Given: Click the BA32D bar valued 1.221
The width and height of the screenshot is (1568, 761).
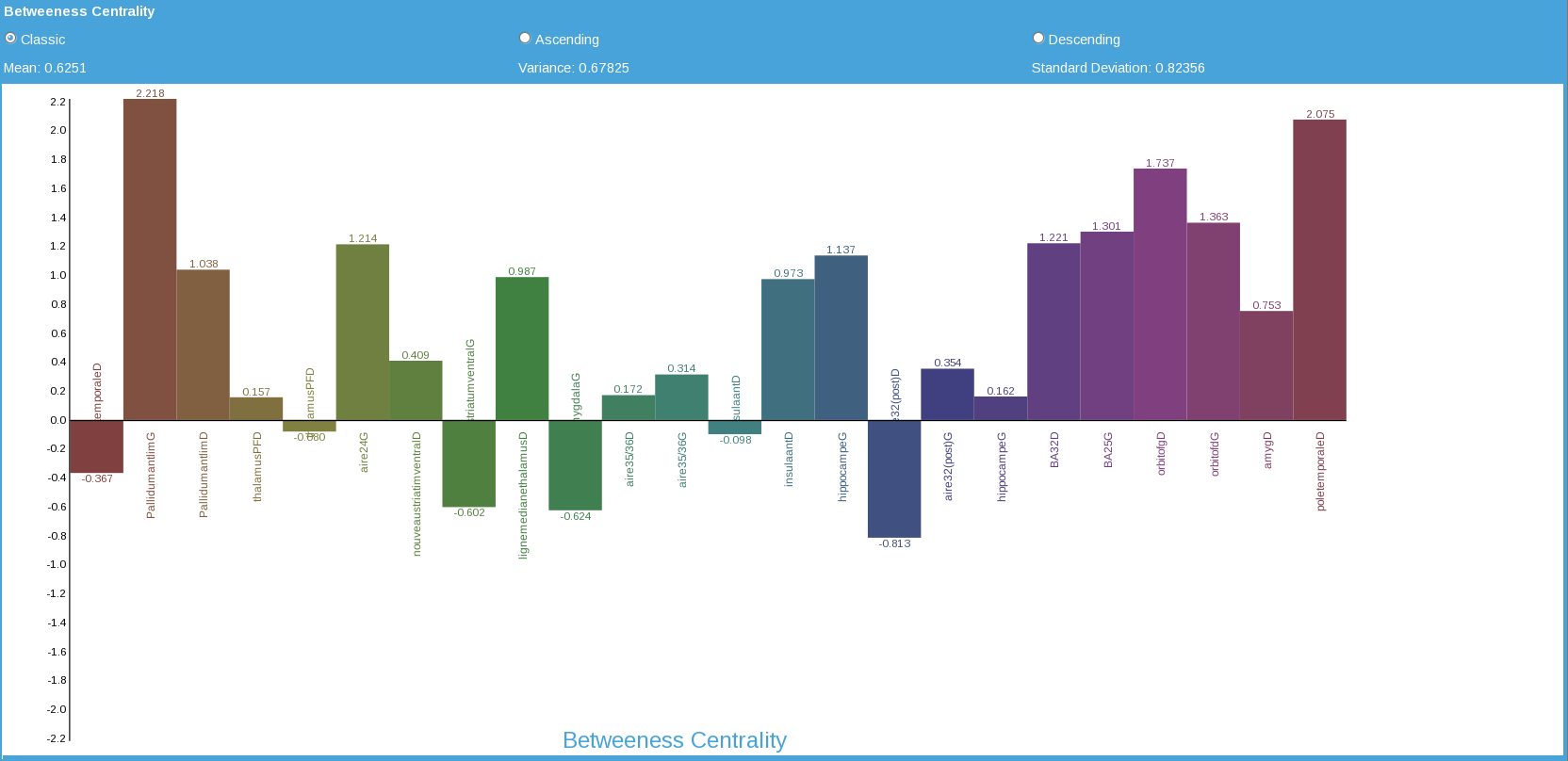Looking at the screenshot, I should click(x=1053, y=332).
